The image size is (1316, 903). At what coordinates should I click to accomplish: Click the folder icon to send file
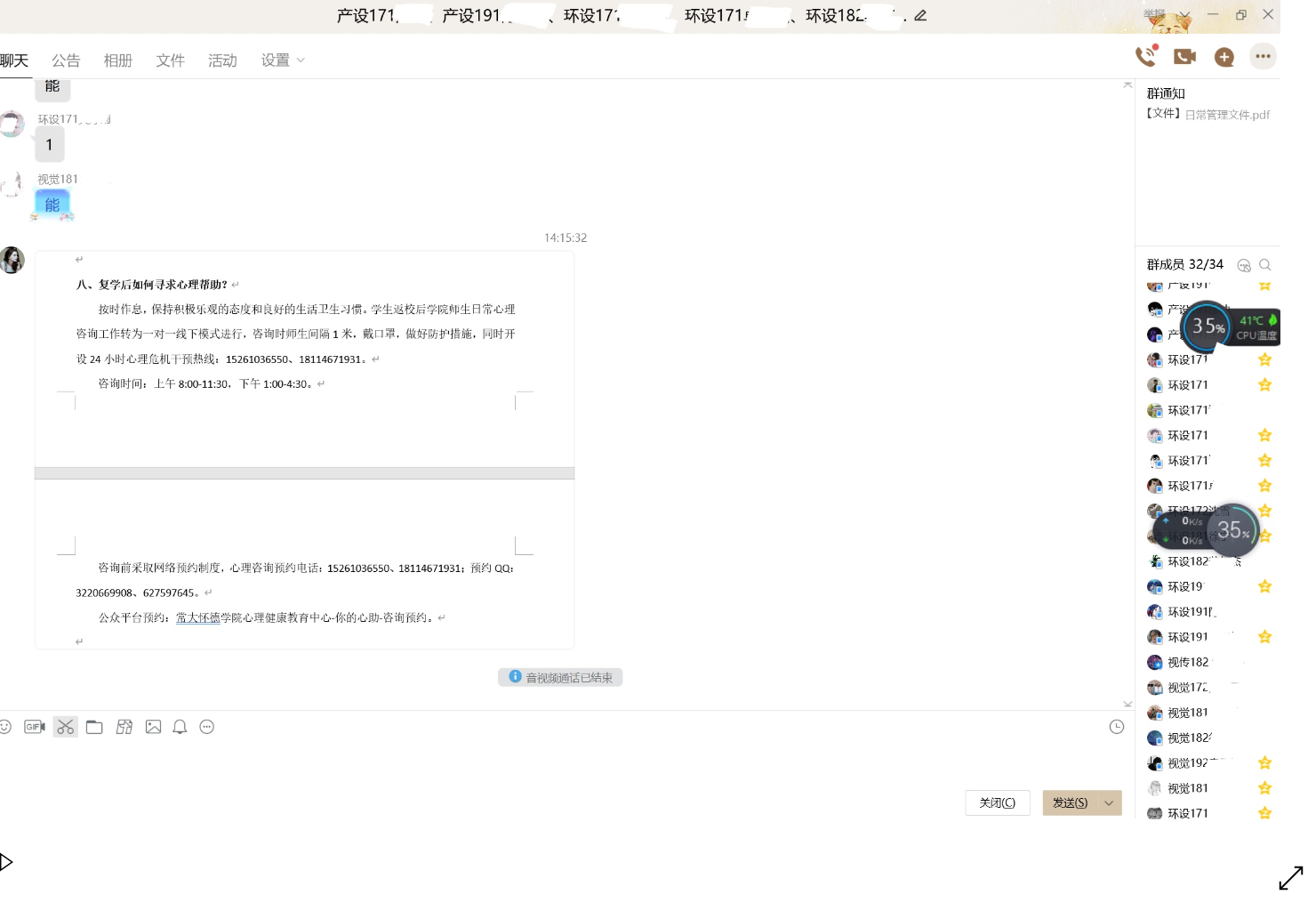click(x=94, y=727)
